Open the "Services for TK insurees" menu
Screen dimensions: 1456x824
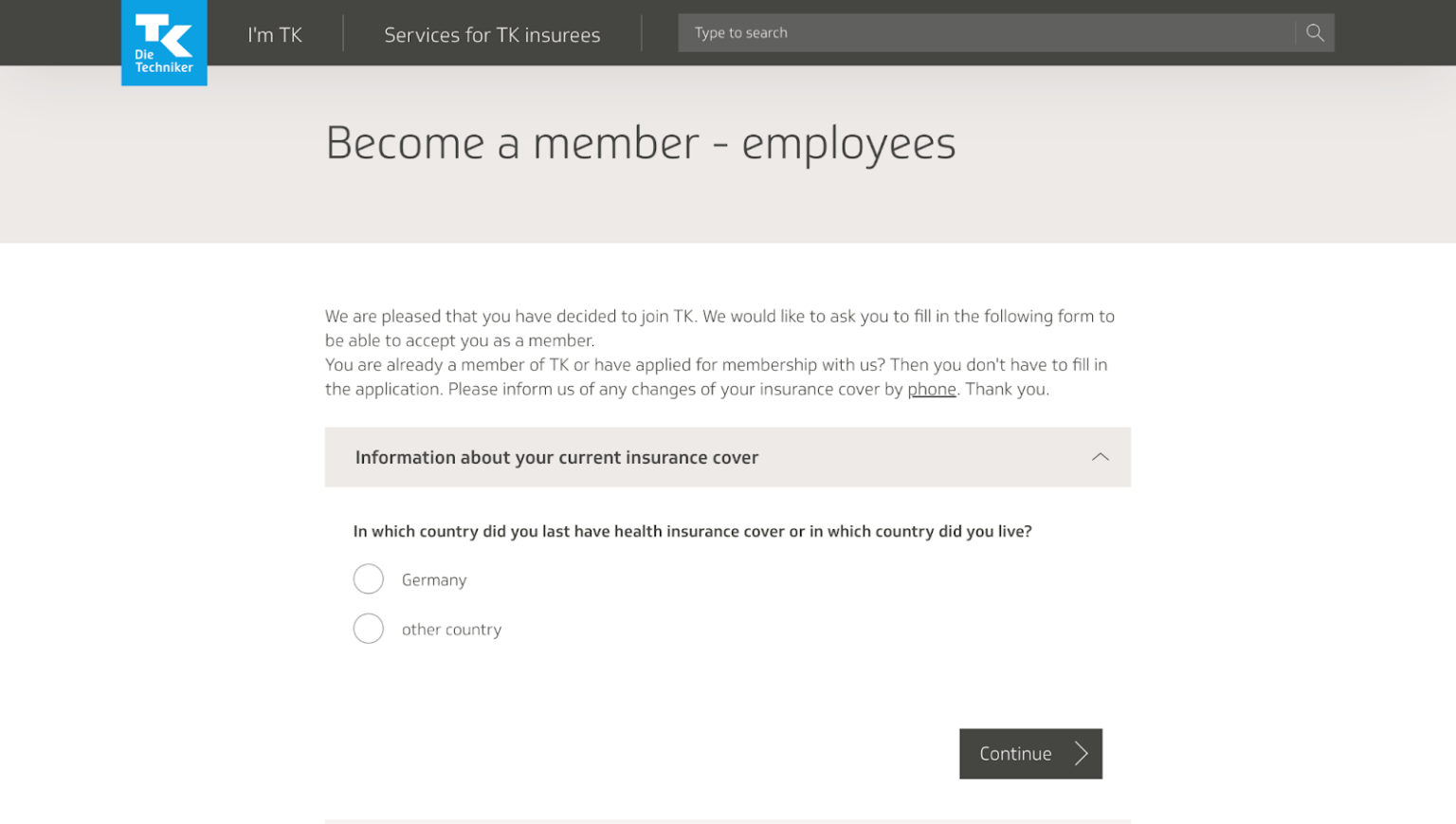[491, 33]
